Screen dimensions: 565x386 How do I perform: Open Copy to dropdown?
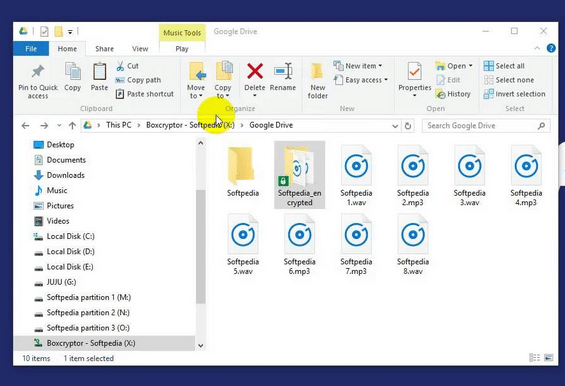pos(223,92)
